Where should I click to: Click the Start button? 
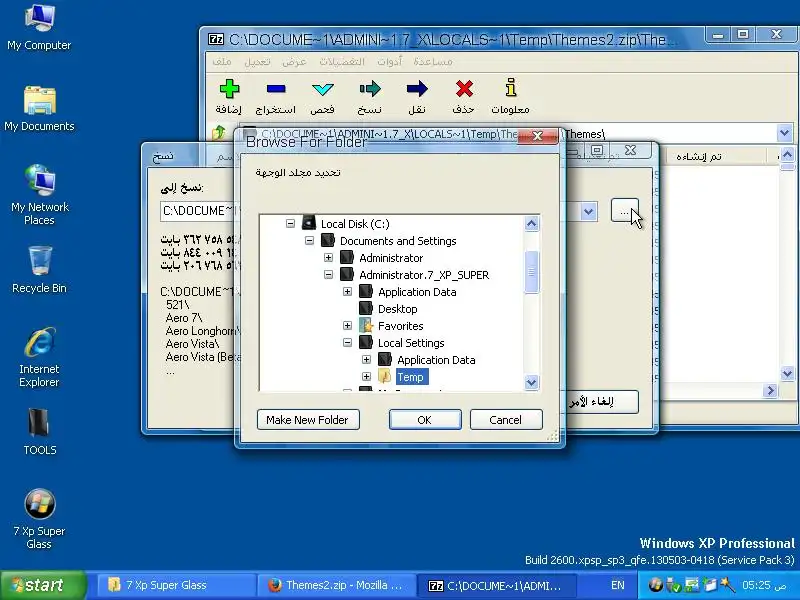click(43, 585)
